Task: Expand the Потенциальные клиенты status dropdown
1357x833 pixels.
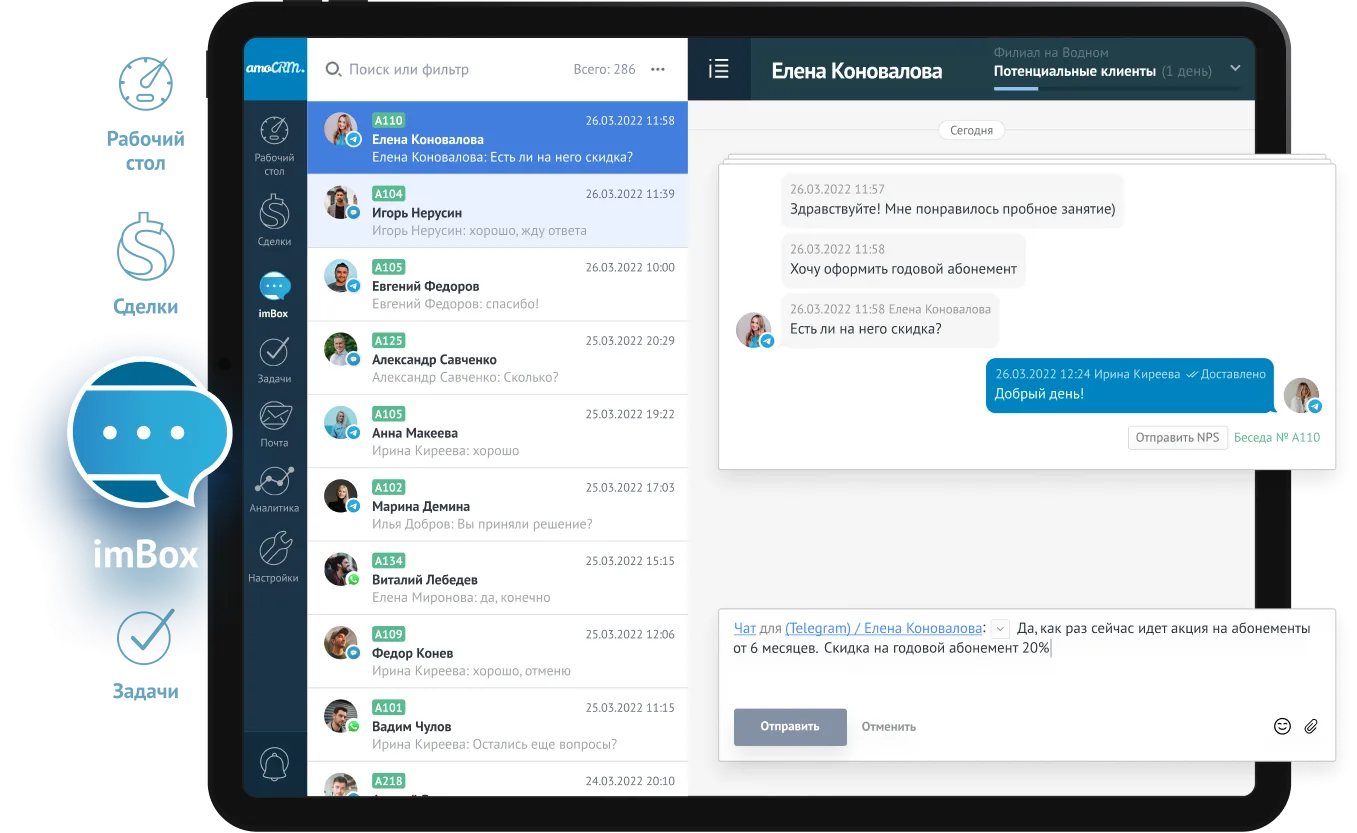Action: click(x=1234, y=68)
